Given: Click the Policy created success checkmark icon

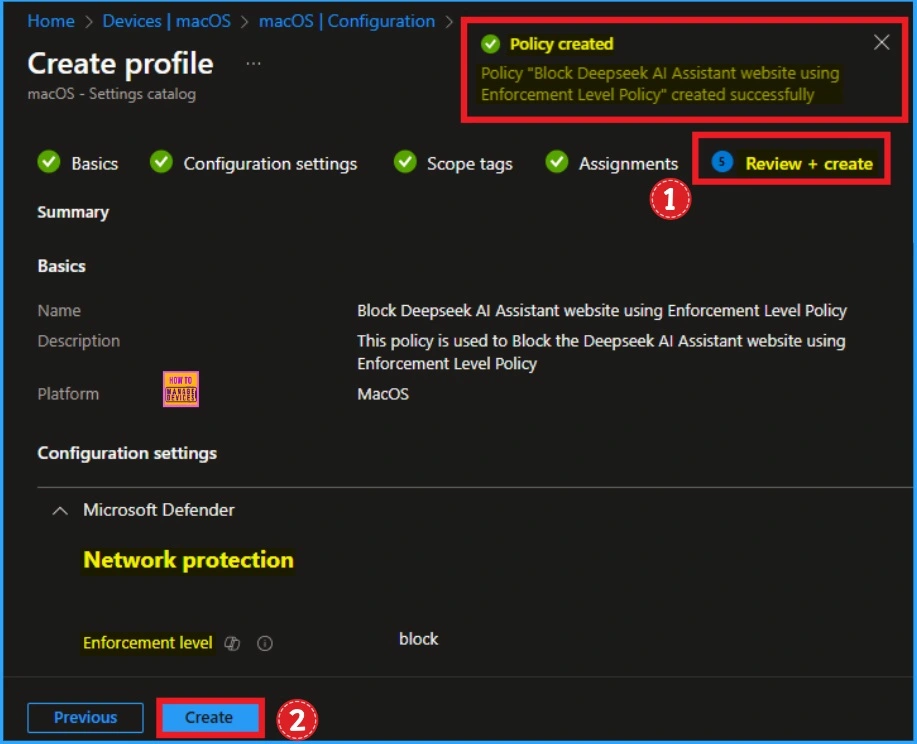Looking at the screenshot, I should [x=491, y=44].
